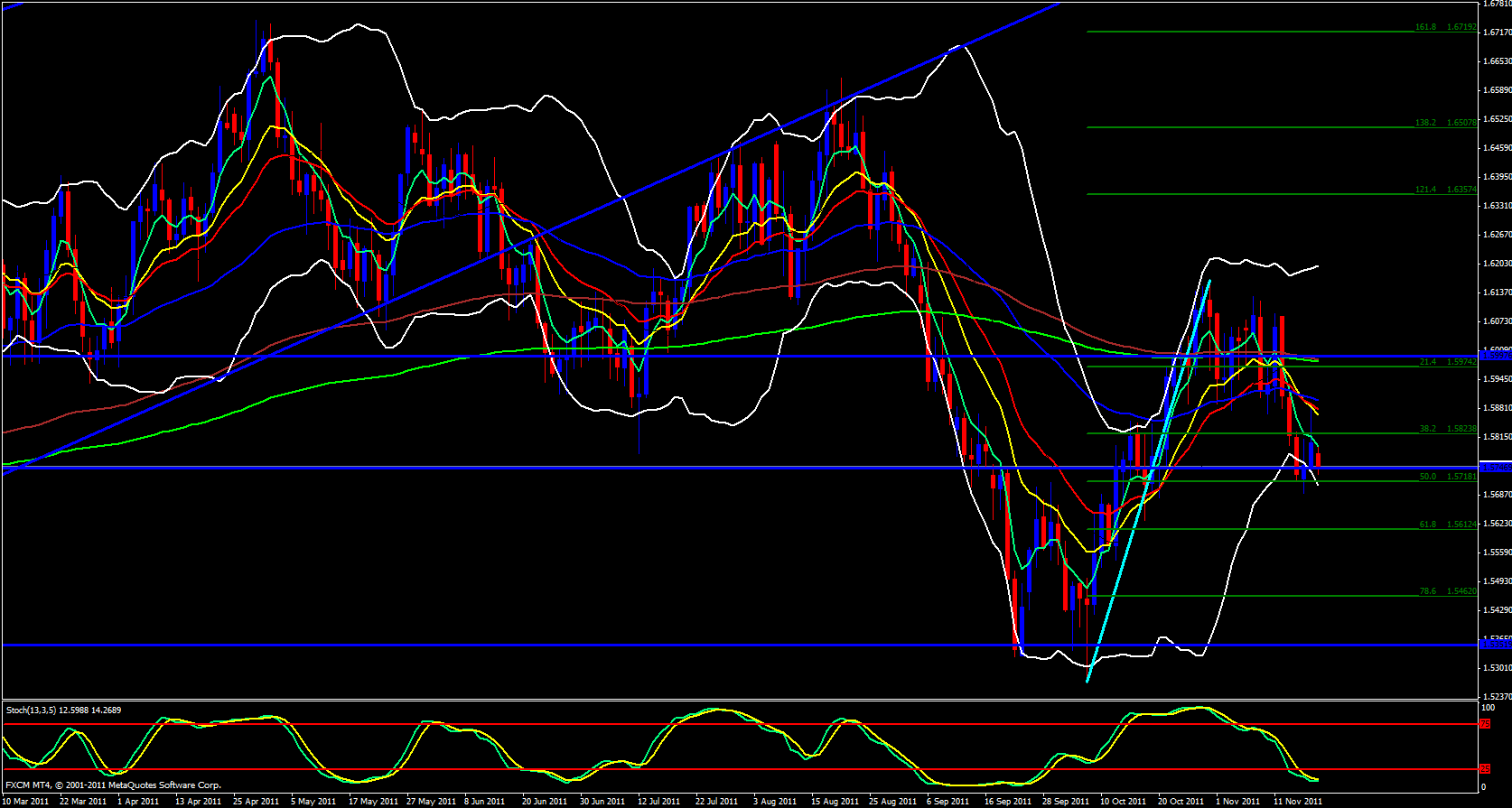The width and height of the screenshot is (1512, 808).
Task: Click the 11 Nov 2011 date label
Action: [x=1297, y=801]
